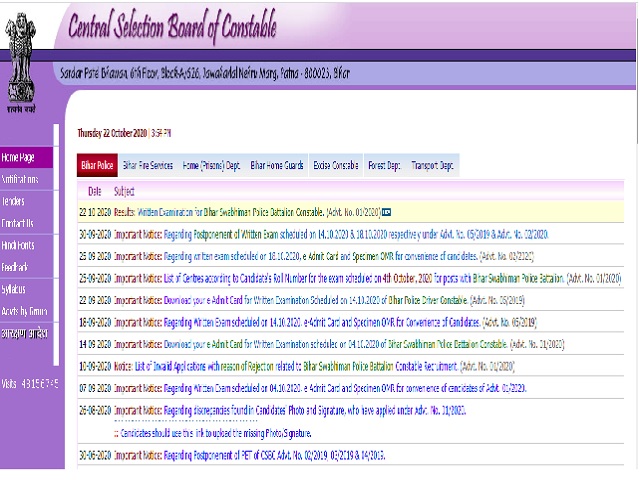Open the Home Page menu item
This screenshot has width=640, height=480.
tap(27, 158)
